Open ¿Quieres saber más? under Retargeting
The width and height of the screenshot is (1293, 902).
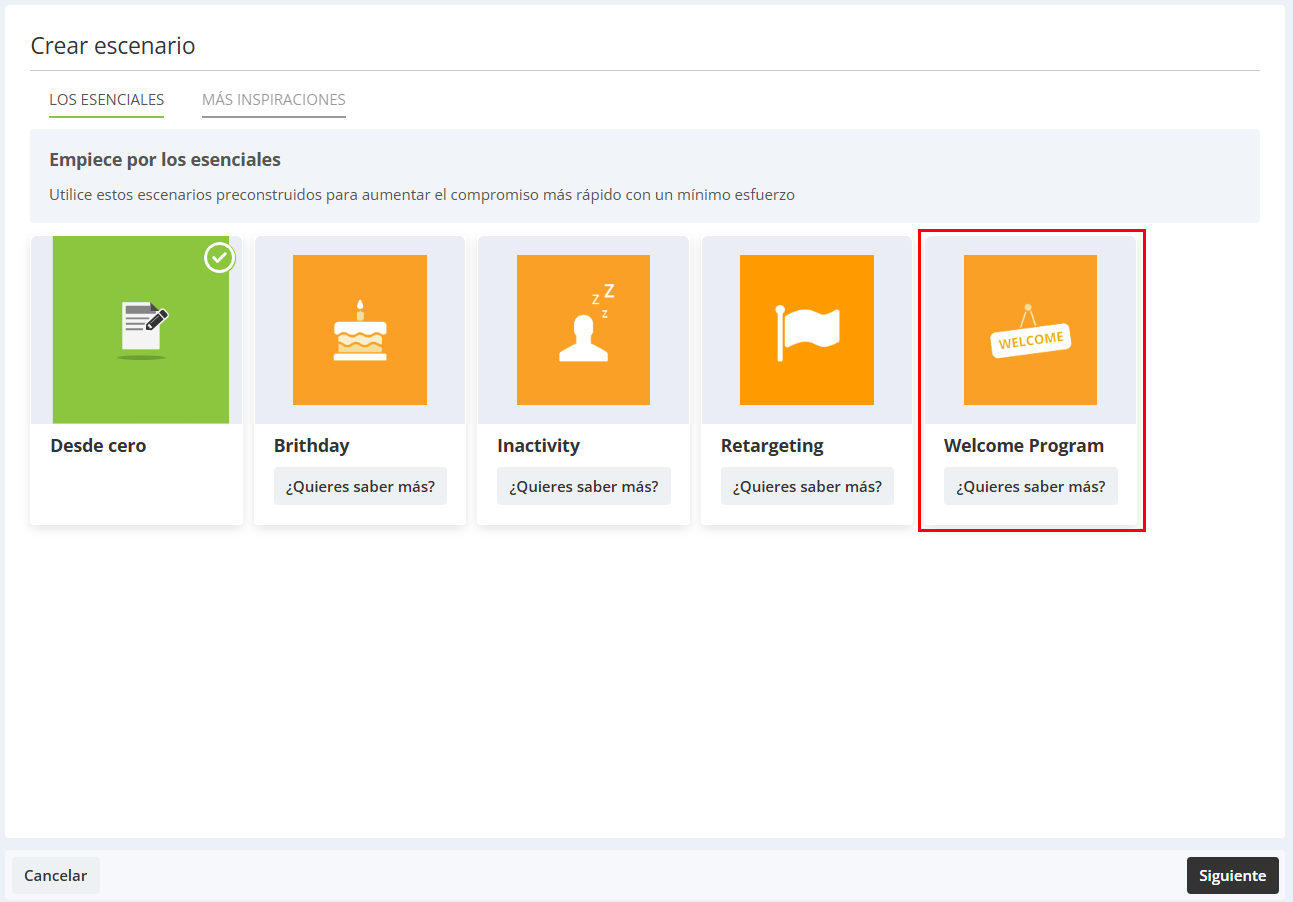coord(807,487)
